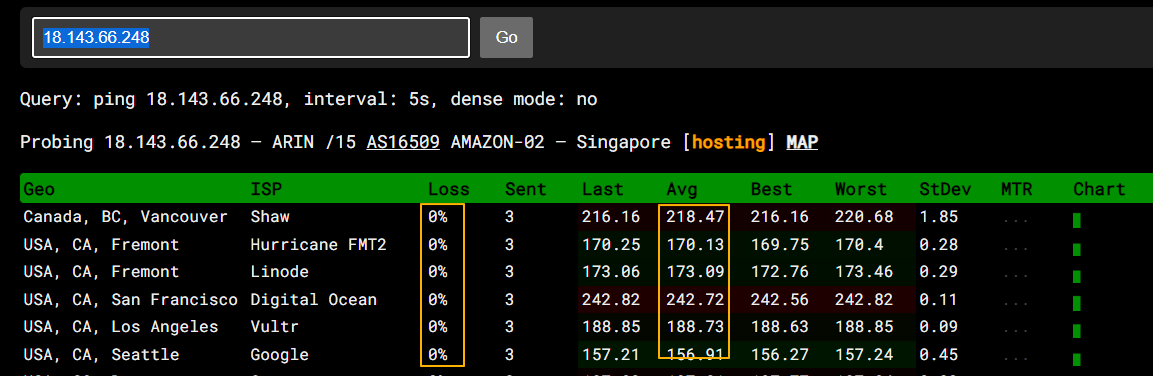Screen dimensions: 1153x376
Task: Open the MAP link
Action: pyautogui.click(x=802, y=142)
